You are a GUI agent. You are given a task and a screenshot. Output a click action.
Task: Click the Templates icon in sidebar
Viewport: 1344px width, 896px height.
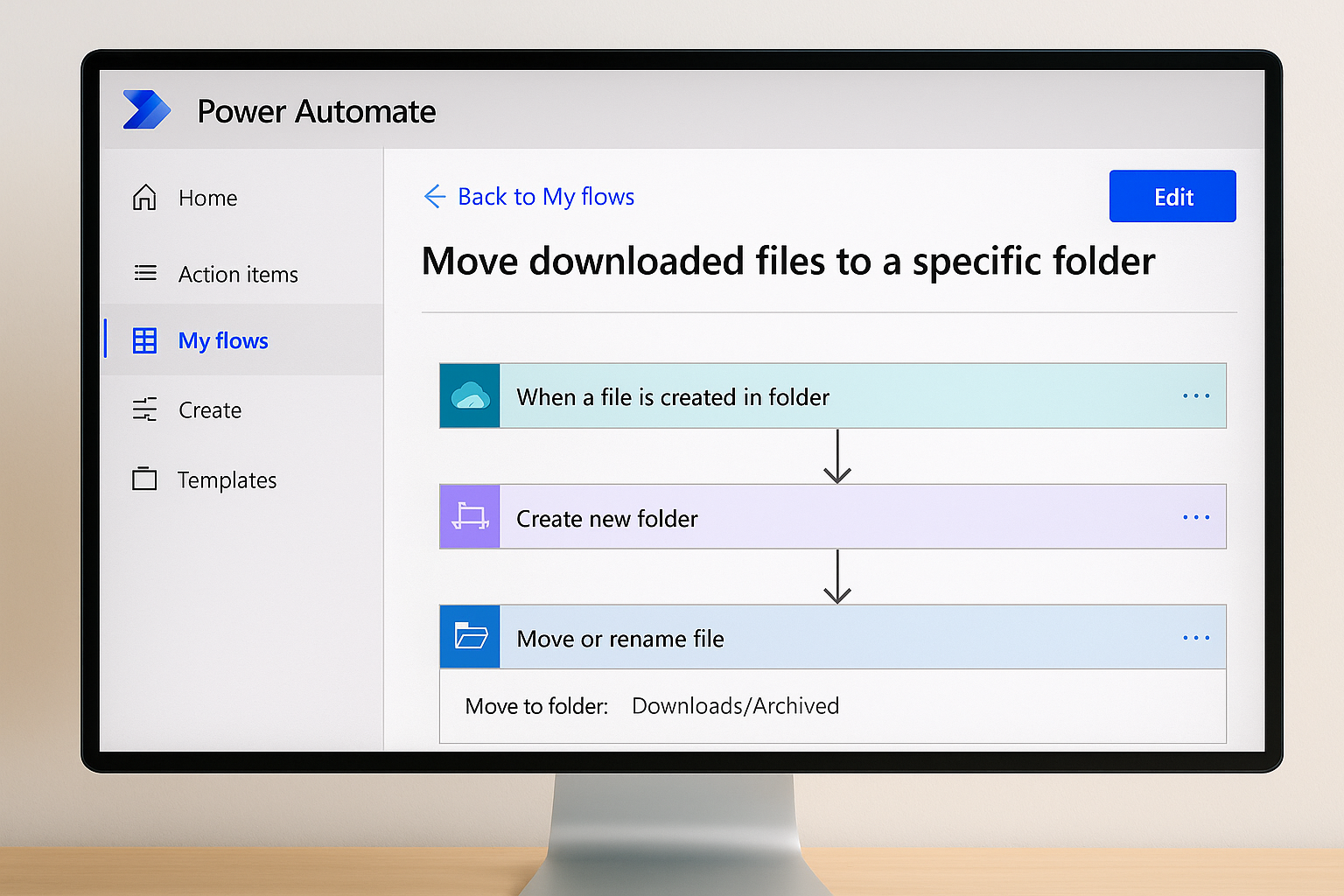[x=144, y=479]
